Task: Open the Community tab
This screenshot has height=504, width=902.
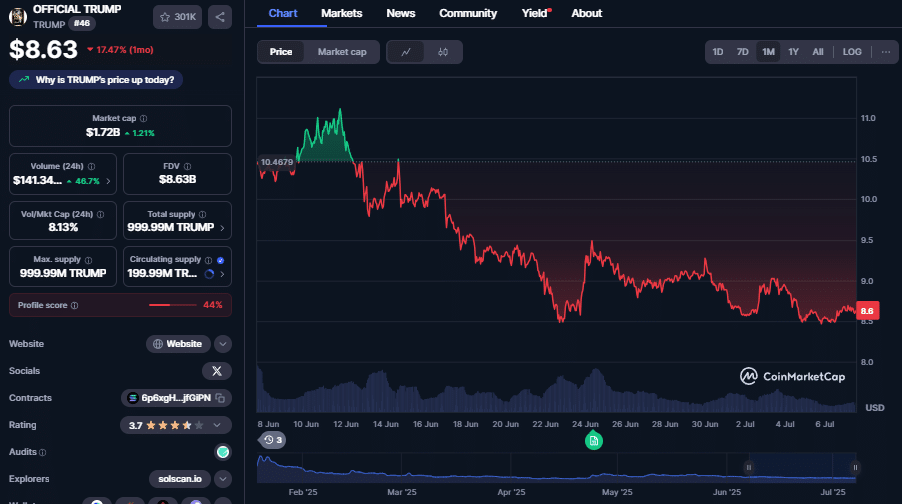Action: click(468, 13)
